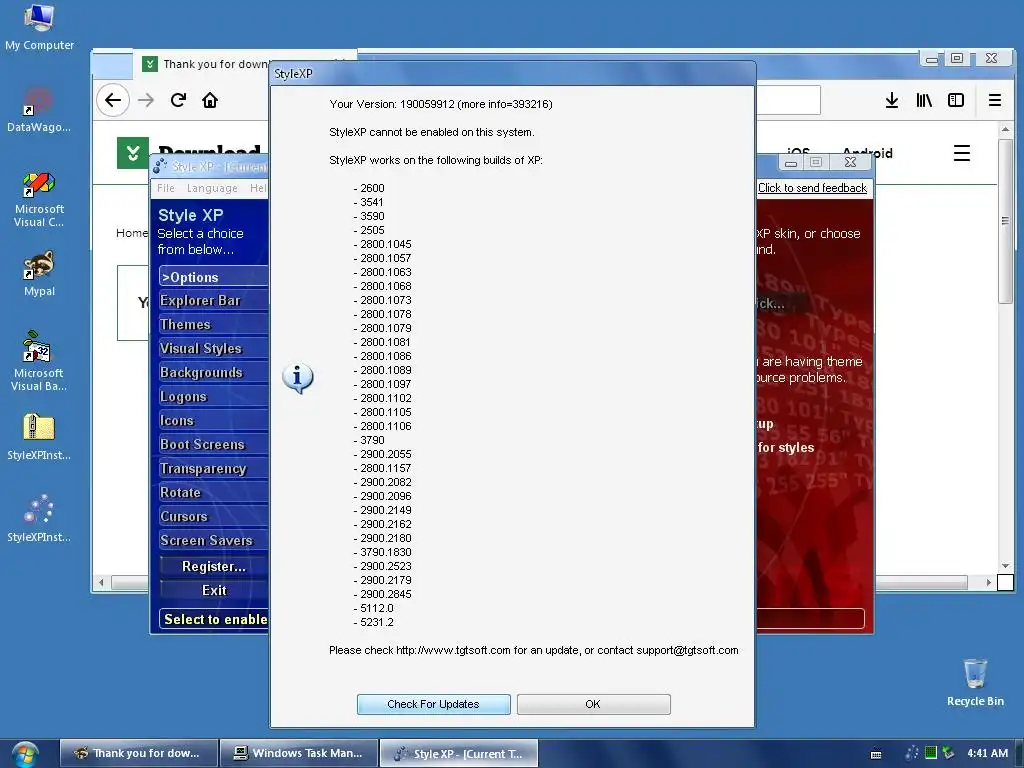Click browser scrollbar down arrow
Image resolution: width=1024 pixels, height=768 pixels.
point(1006,566)
